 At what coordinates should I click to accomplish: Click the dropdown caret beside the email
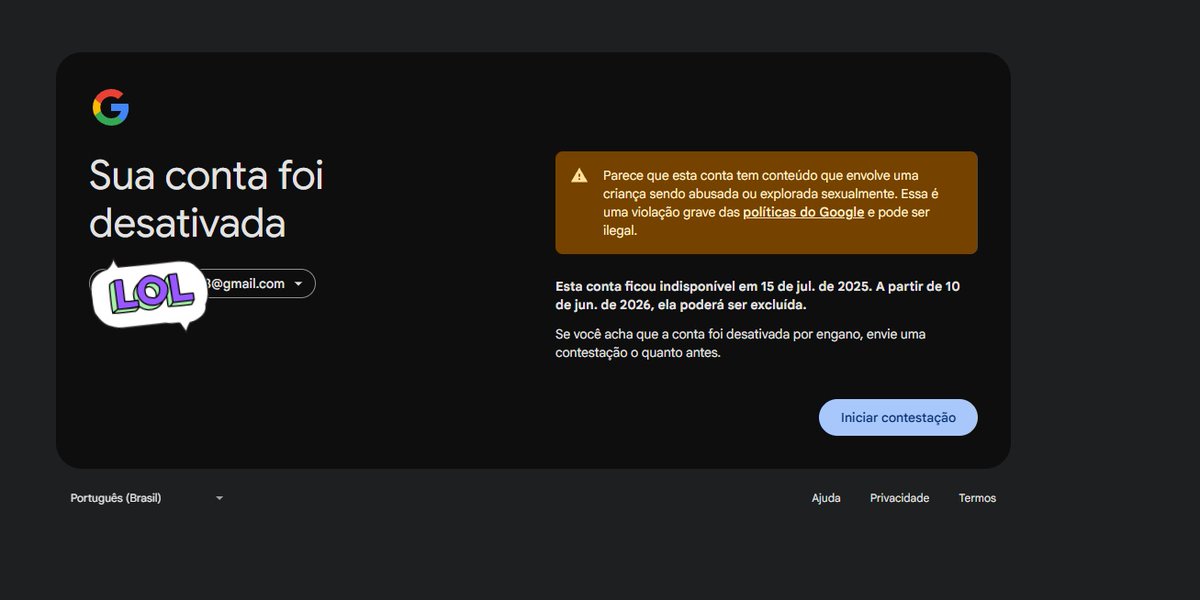297,283
